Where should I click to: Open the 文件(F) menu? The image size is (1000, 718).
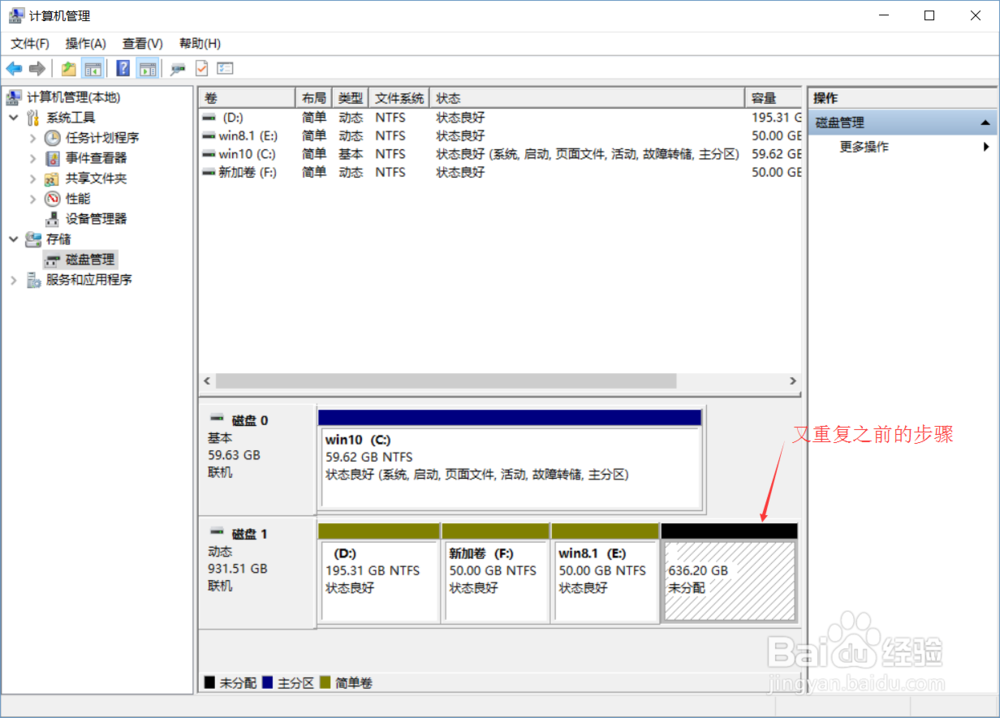(30, 43)
